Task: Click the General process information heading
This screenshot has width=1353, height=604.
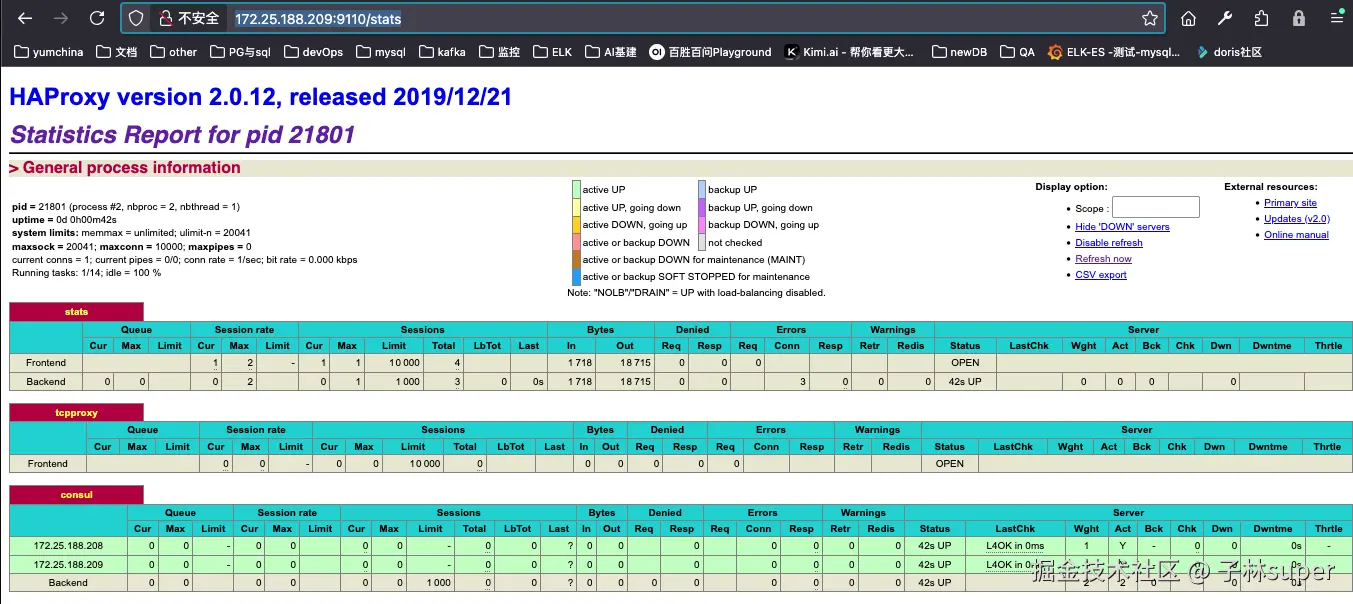Action: pyautogui.click(x=125, y=168)
